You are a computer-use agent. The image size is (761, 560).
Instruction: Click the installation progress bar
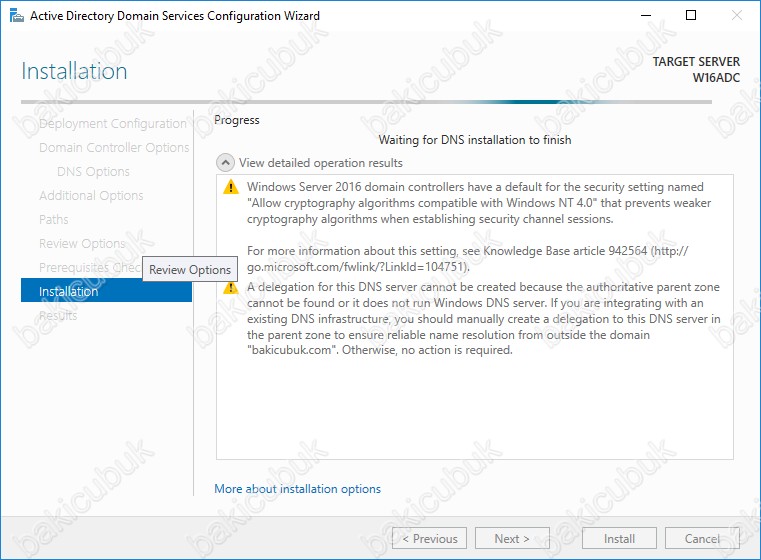point(366,102)
